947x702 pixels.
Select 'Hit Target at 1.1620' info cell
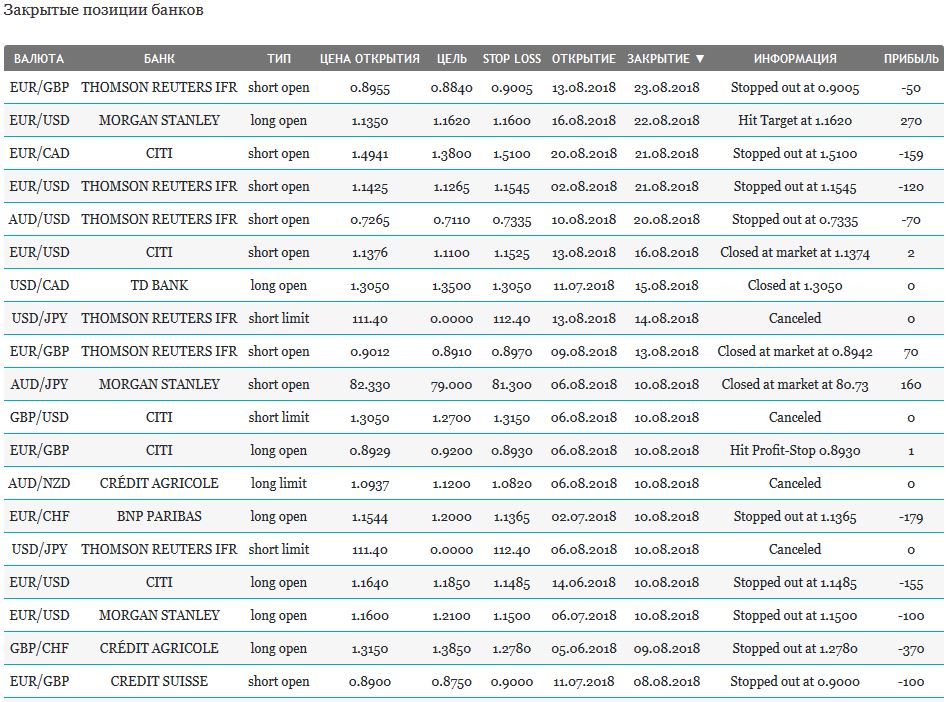coord(795,120)
